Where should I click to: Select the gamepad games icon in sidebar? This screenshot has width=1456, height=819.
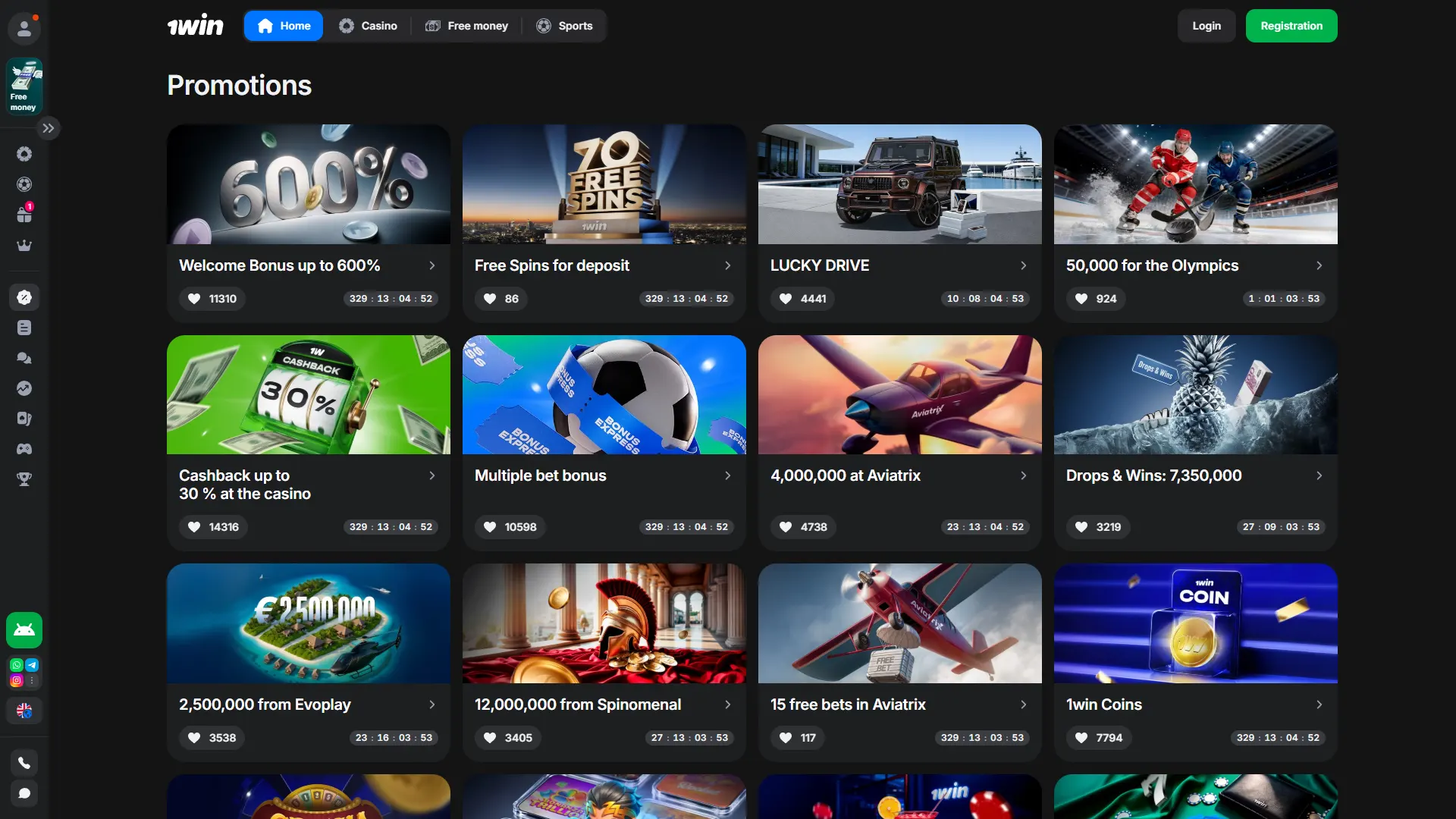24,449
